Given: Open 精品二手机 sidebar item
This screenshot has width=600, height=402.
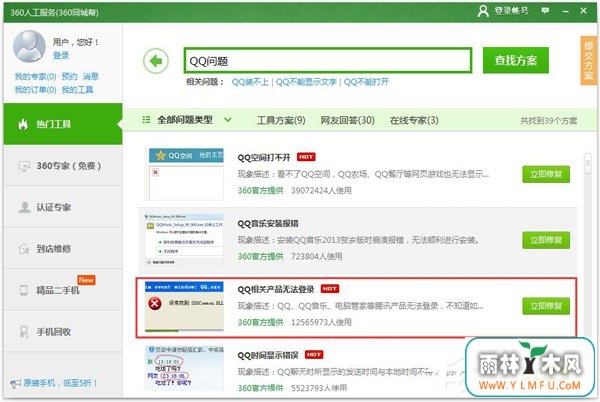Looking at the screenshot, I should click(x=63, y=290).
